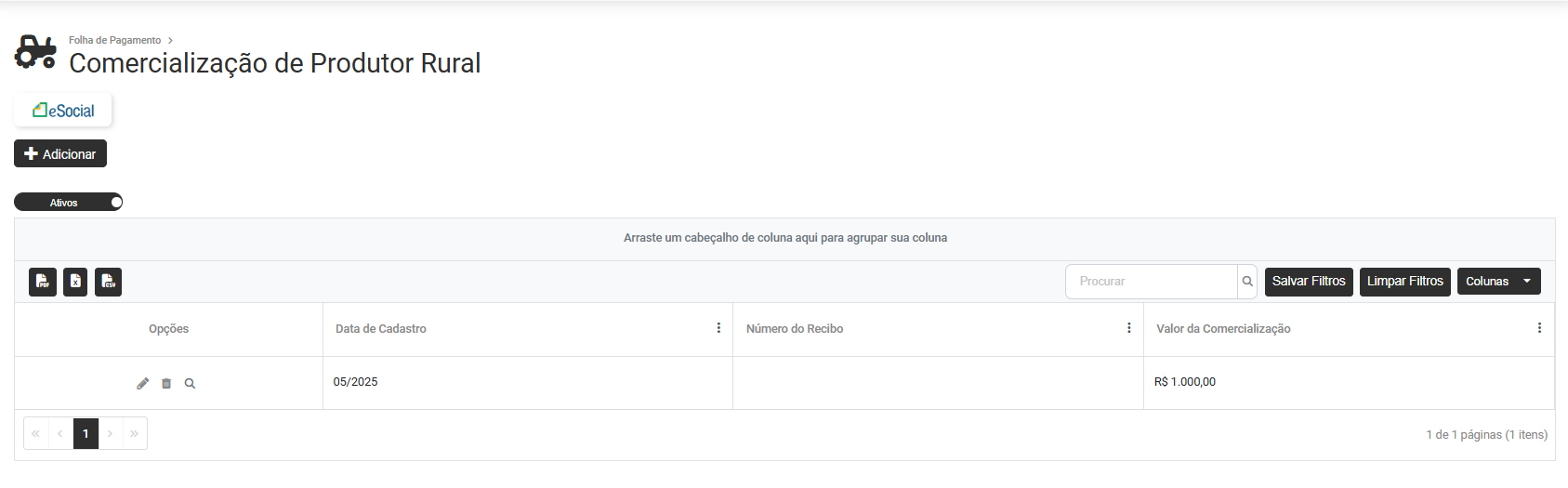Click Salvar Filtros
The height and width of the screenshot is (488, 1568).
[1309, 282]
